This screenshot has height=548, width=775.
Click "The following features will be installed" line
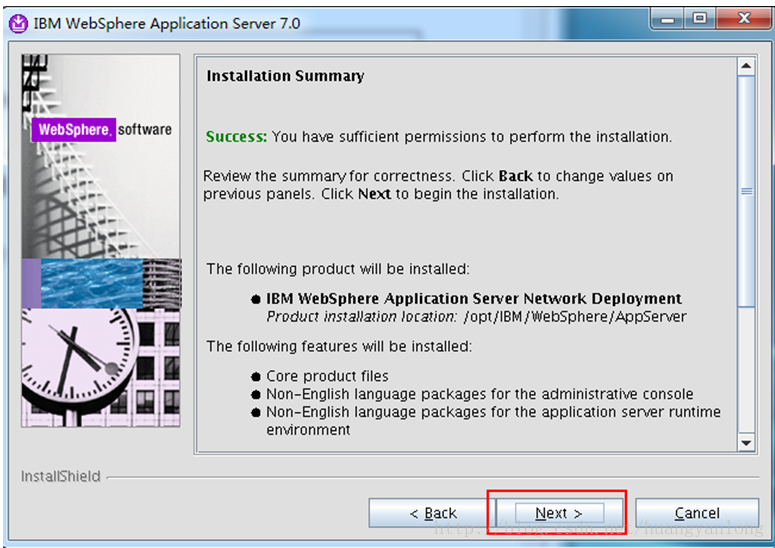[x=339, y=346]
